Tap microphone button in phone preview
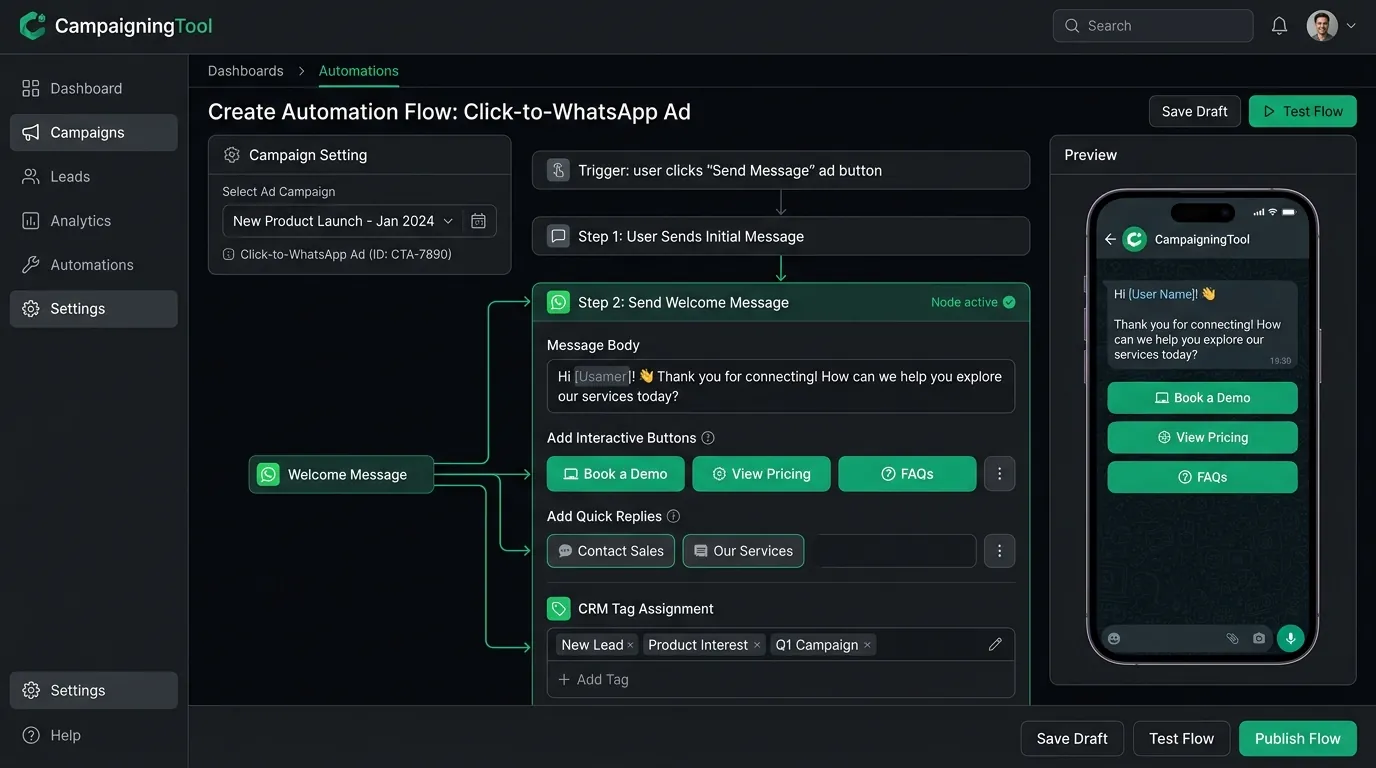The width and height of the screenshot is (1376, 768). [x=1290, y=638]
